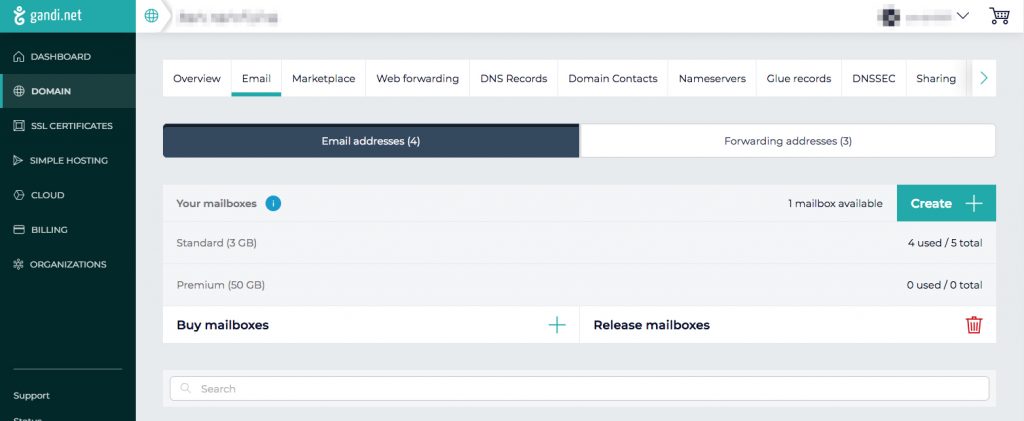
Task: Click the shopping cart icon
Action: [998, 16]
